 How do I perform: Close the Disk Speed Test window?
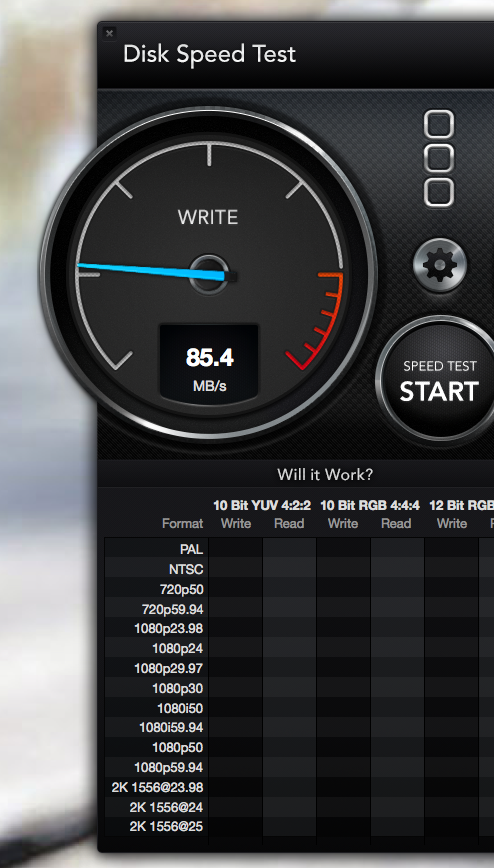[x=109, y=33]
